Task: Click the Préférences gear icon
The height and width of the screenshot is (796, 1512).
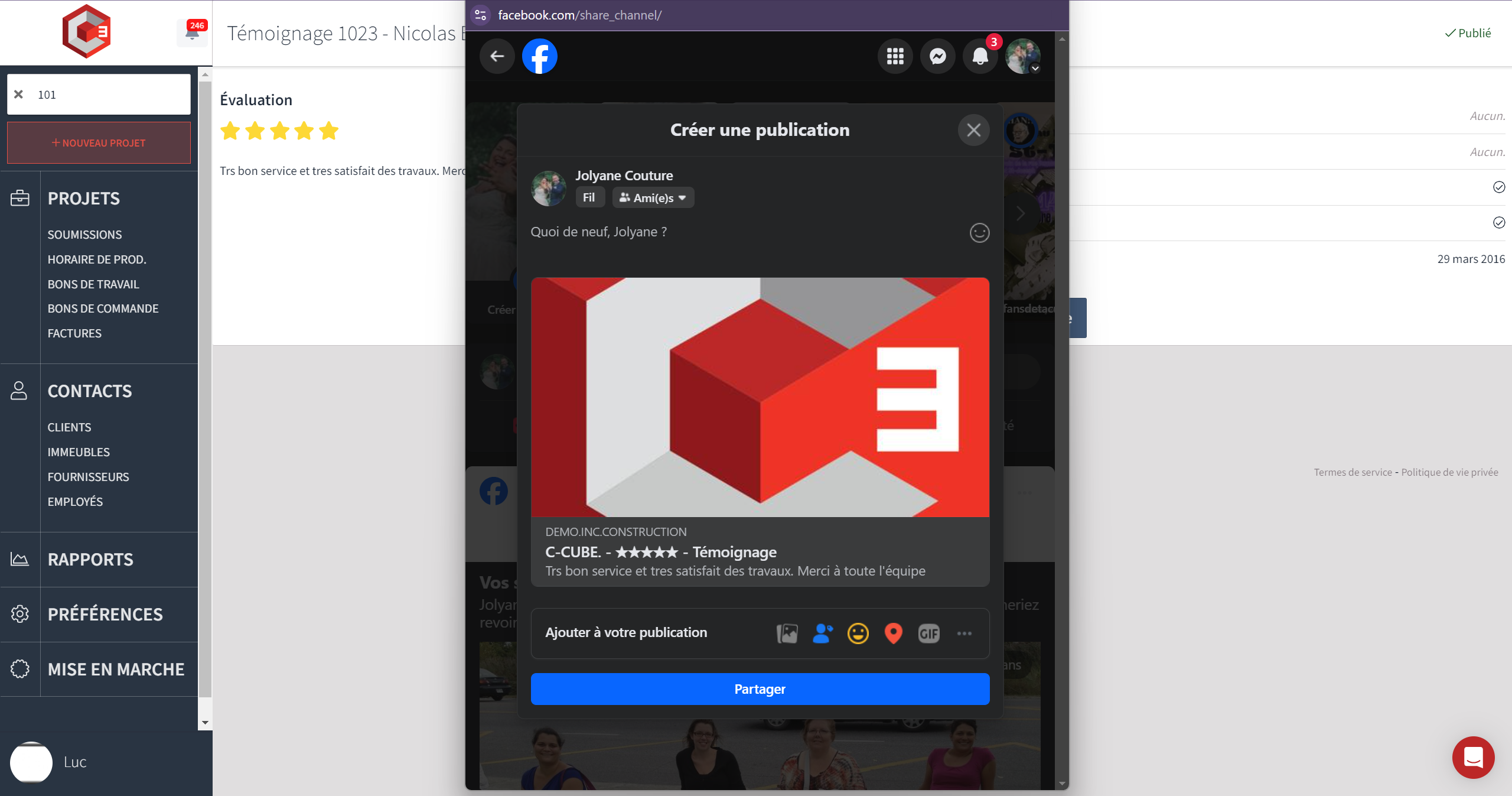Action: [x=20, y=614]
